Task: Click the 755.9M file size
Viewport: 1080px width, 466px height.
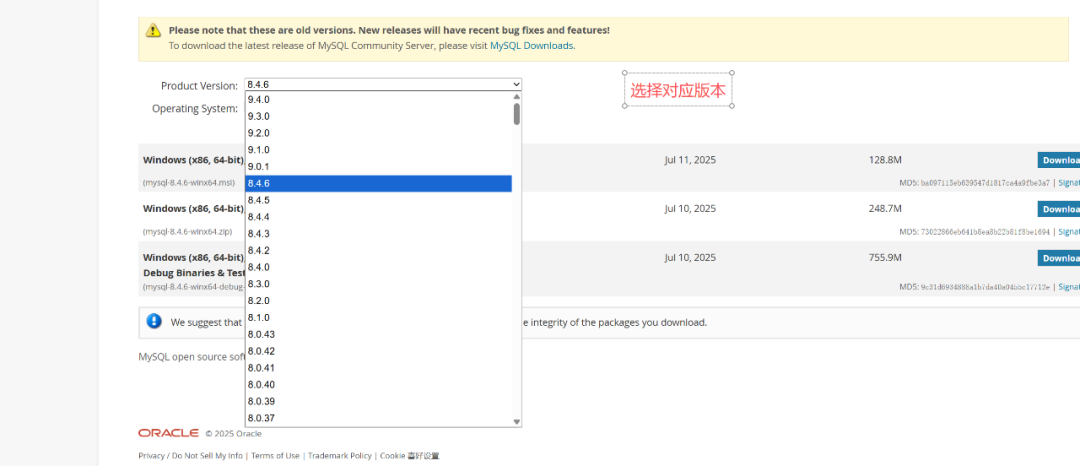Action: (x=885, y=257)
